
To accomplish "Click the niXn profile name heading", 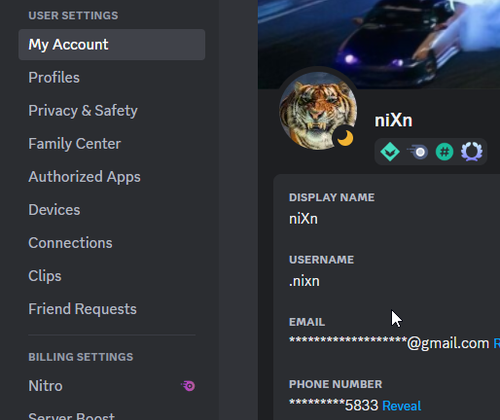I will tap(393, 120).
